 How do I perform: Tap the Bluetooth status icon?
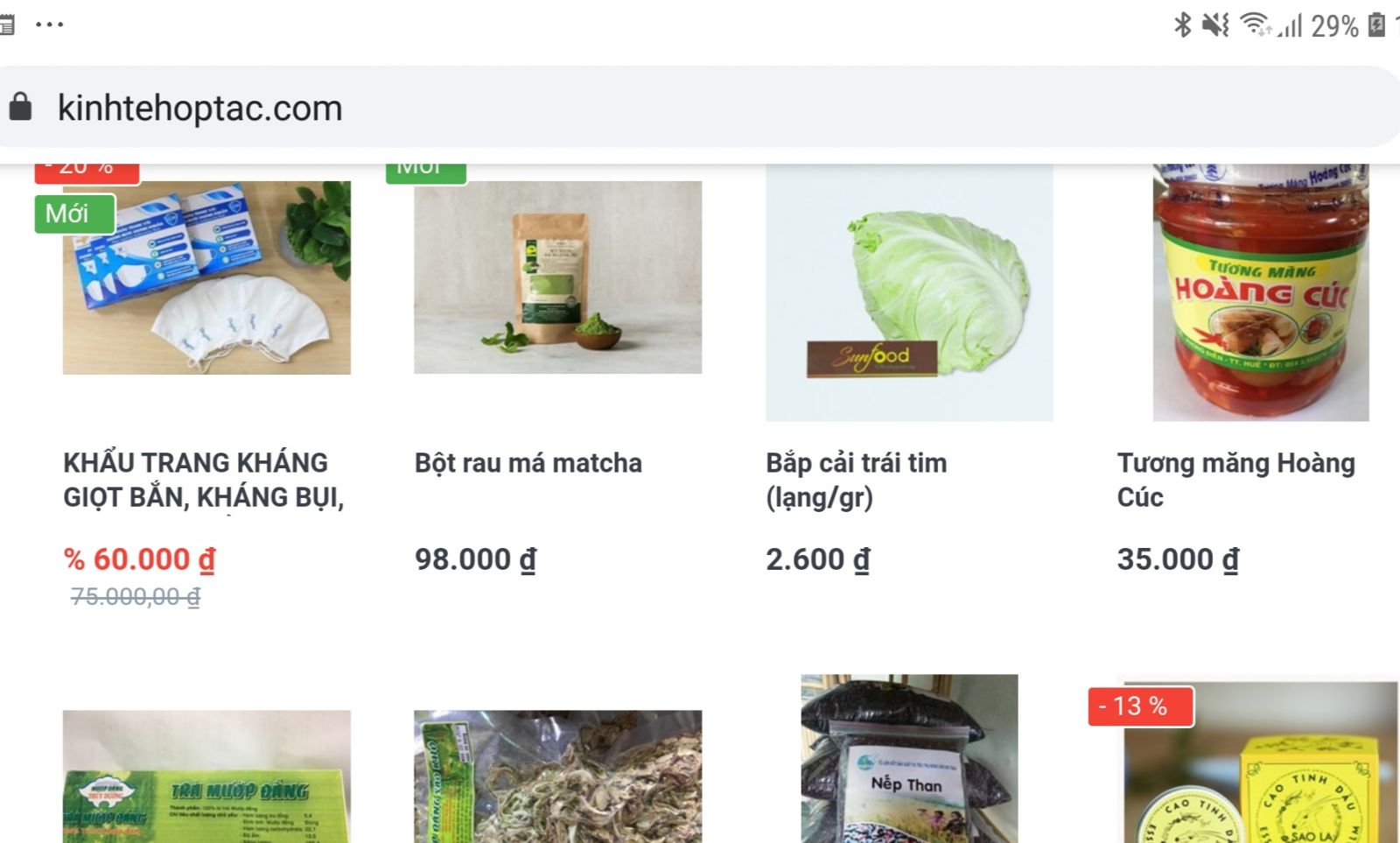point(1182,25)
